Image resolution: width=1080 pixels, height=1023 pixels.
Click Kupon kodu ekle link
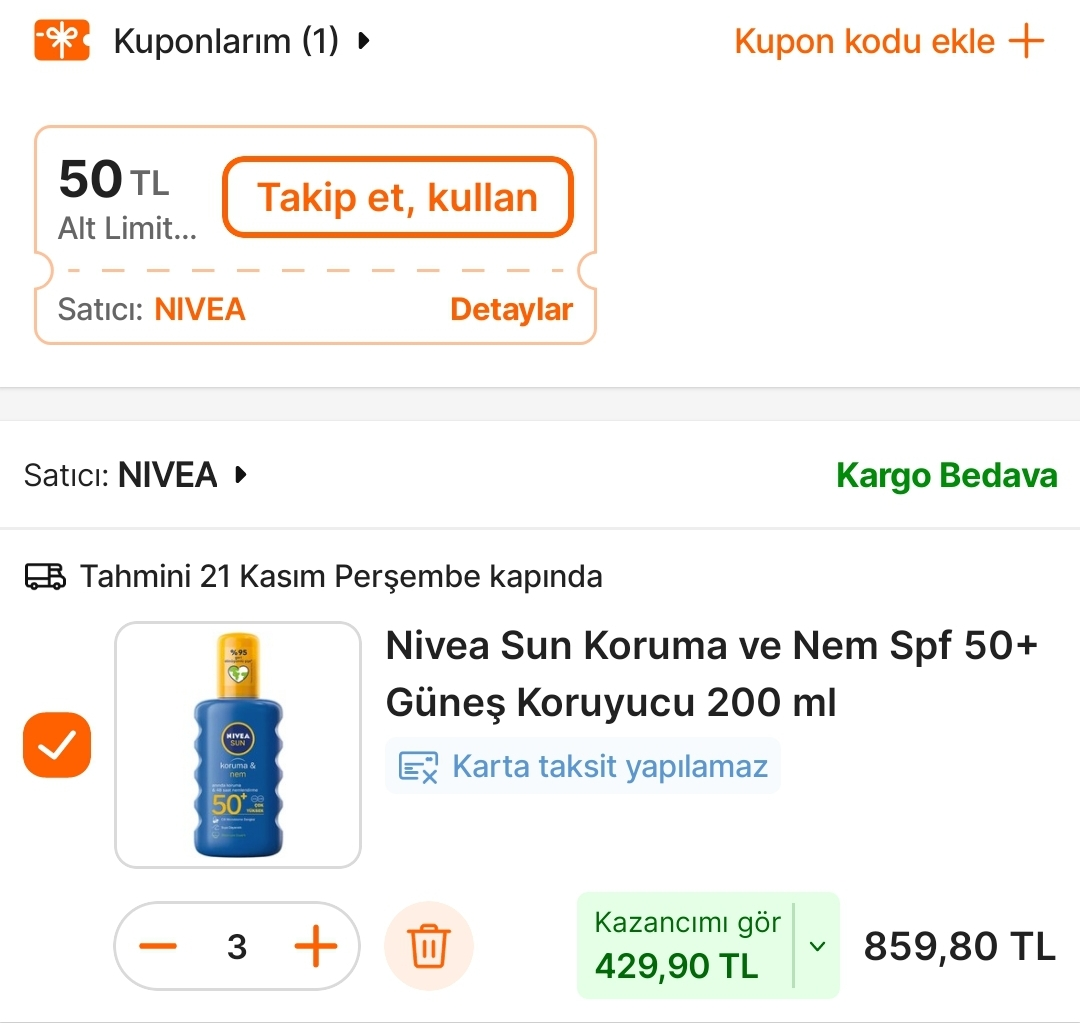click(865, 41)
